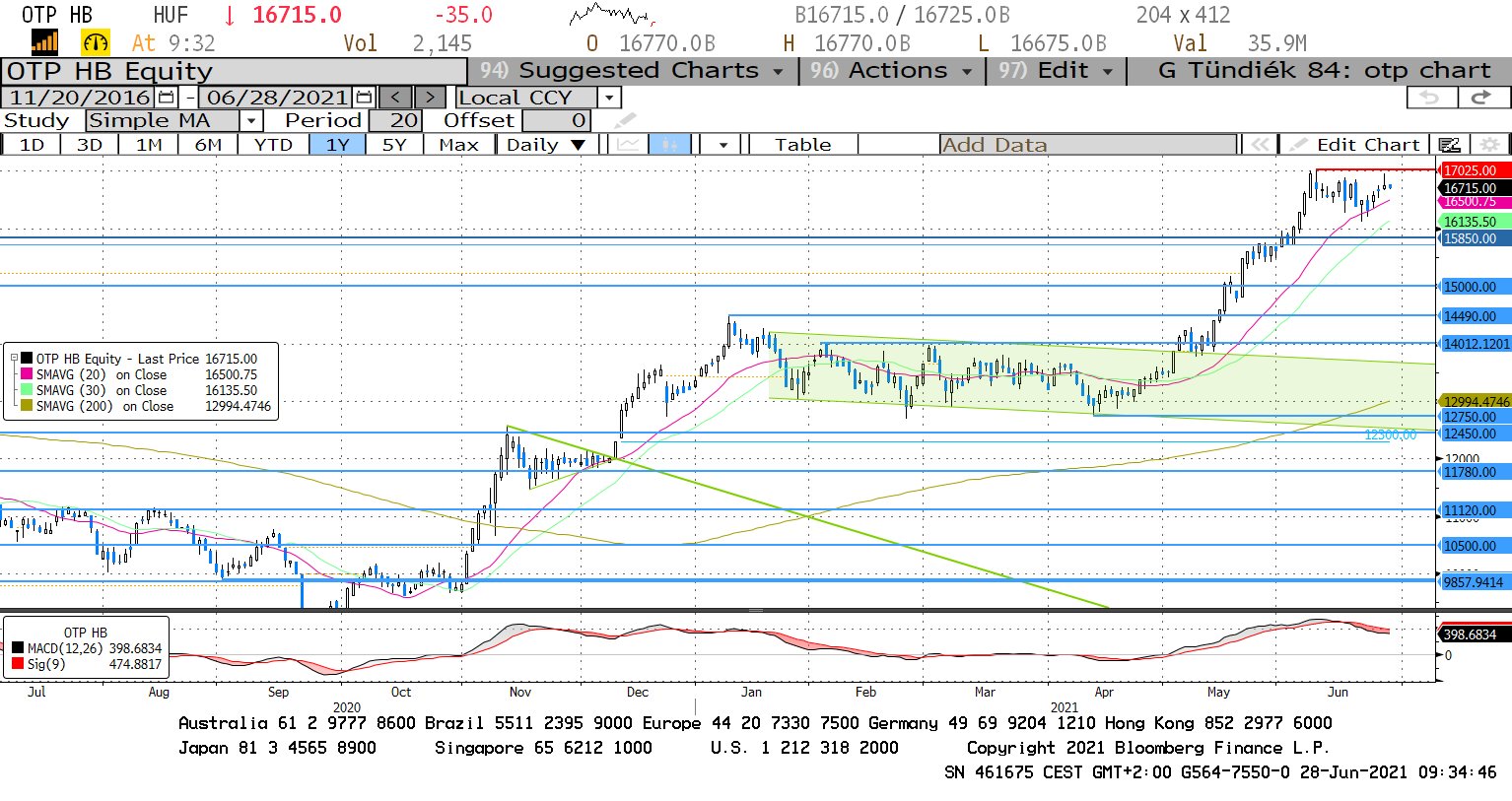This screenshot has width=1512, height=801.
Task: Select the 6M time range tab
Action: (x=208, y=145)
